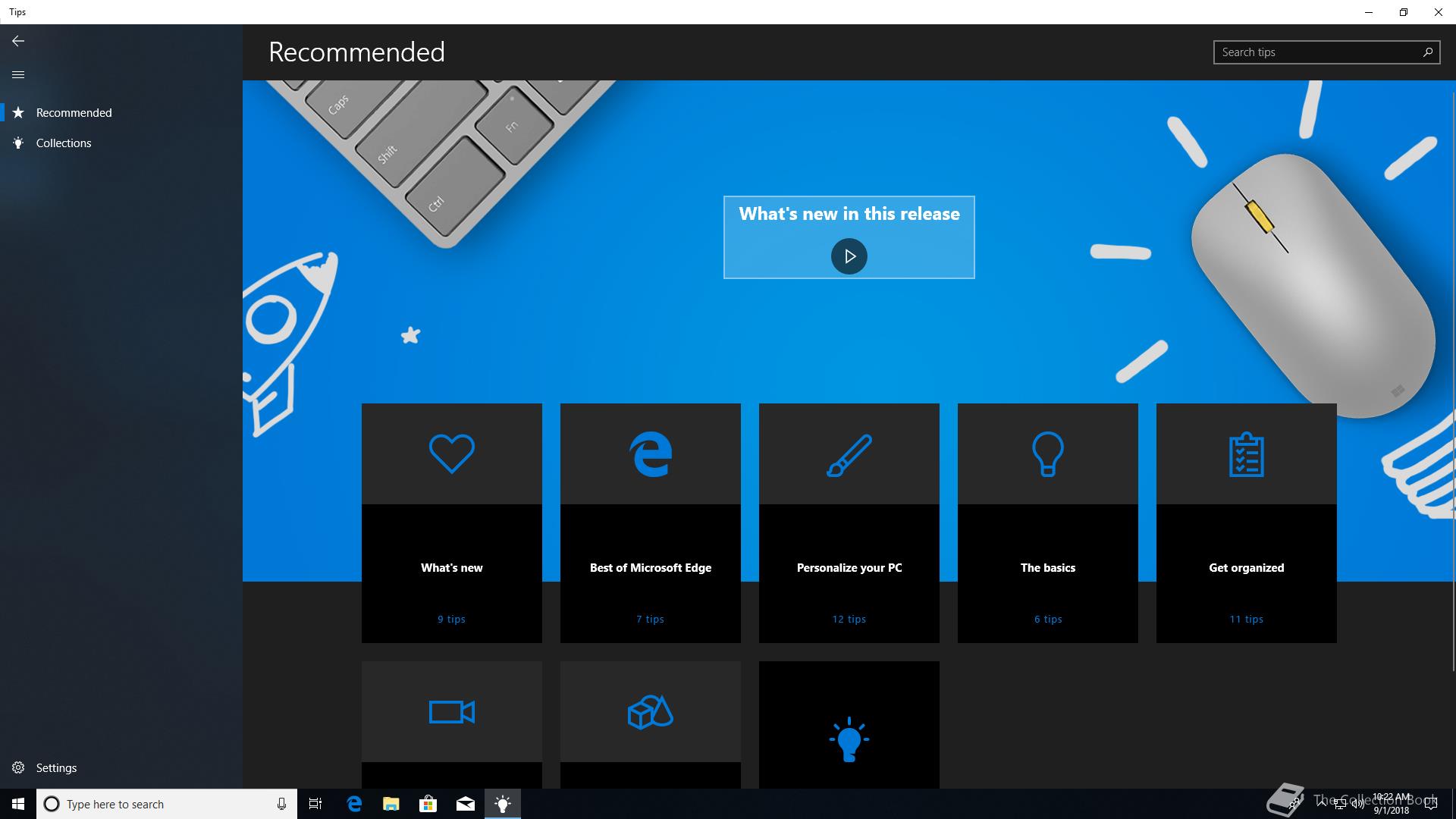The width and height of the screenshot is (1456, 819).
Task: Open Task View on the taskbar
Action: pyautogui.click(x=315, y=804)
